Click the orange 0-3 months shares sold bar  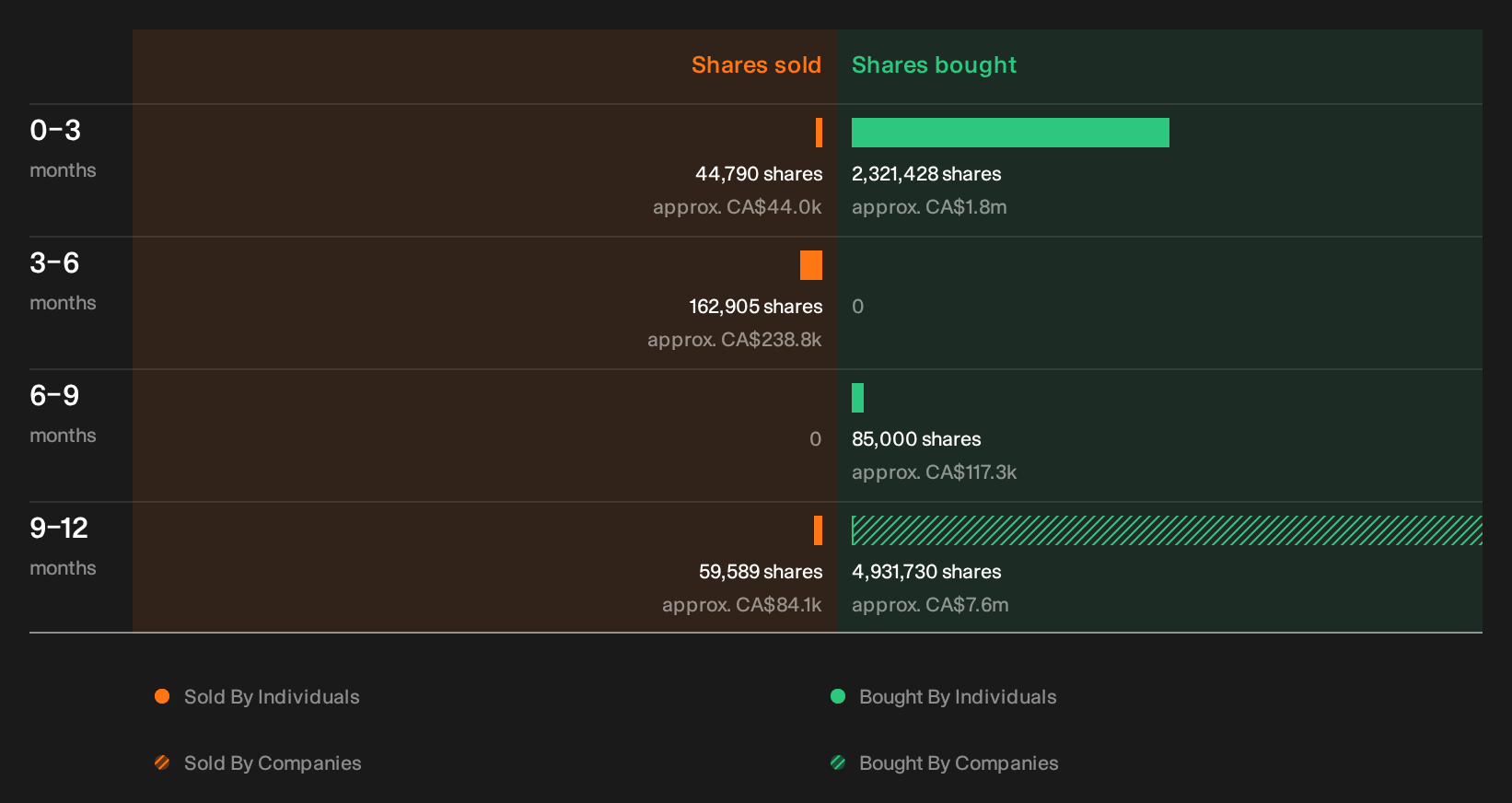pyautogui.click(x=819, y=133)
